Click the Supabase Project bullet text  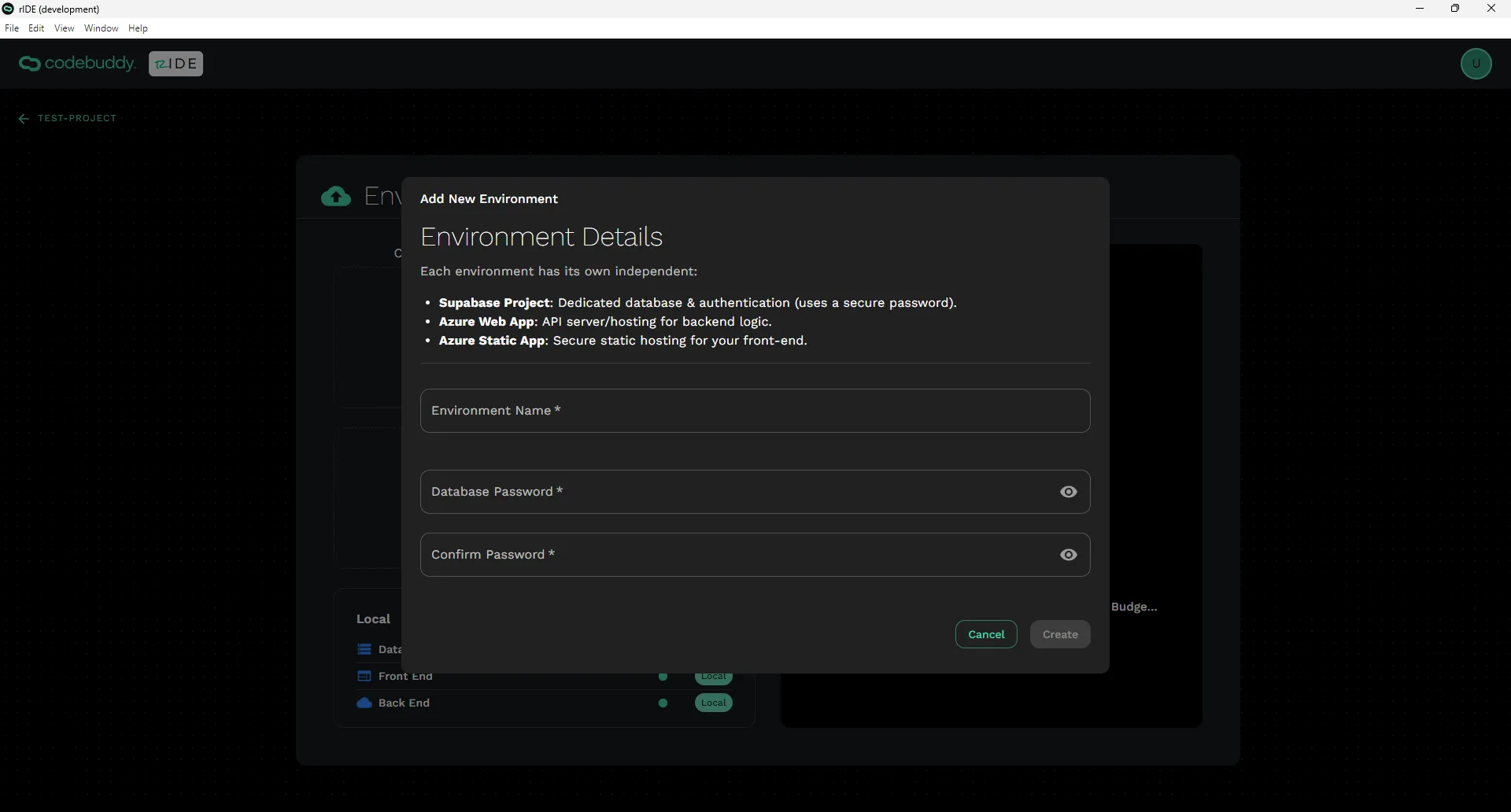click(697, 303)
